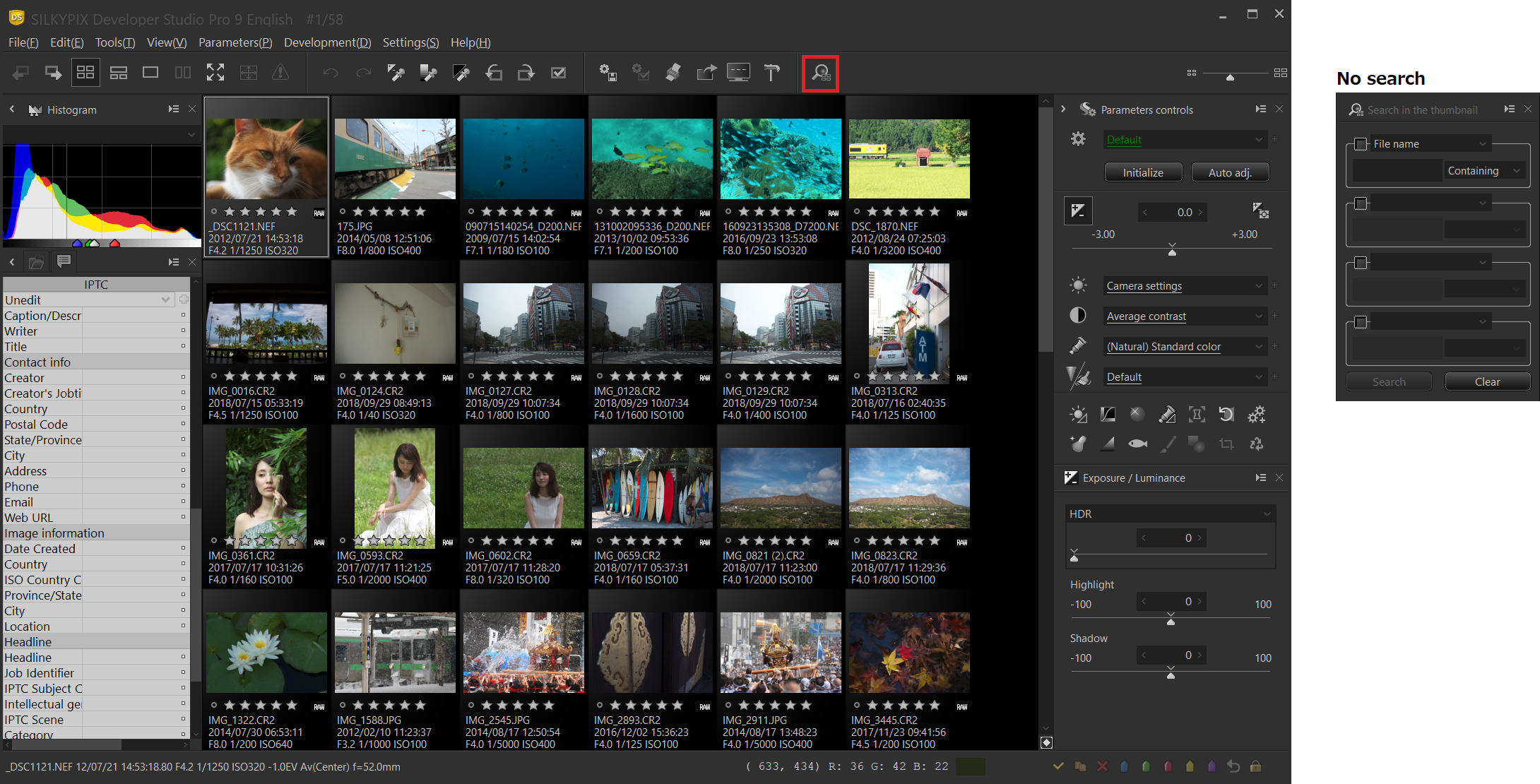This screenshot has width=1540, height=784.
Task: Switch to combination view mode icon
Action: pos(118,73)
